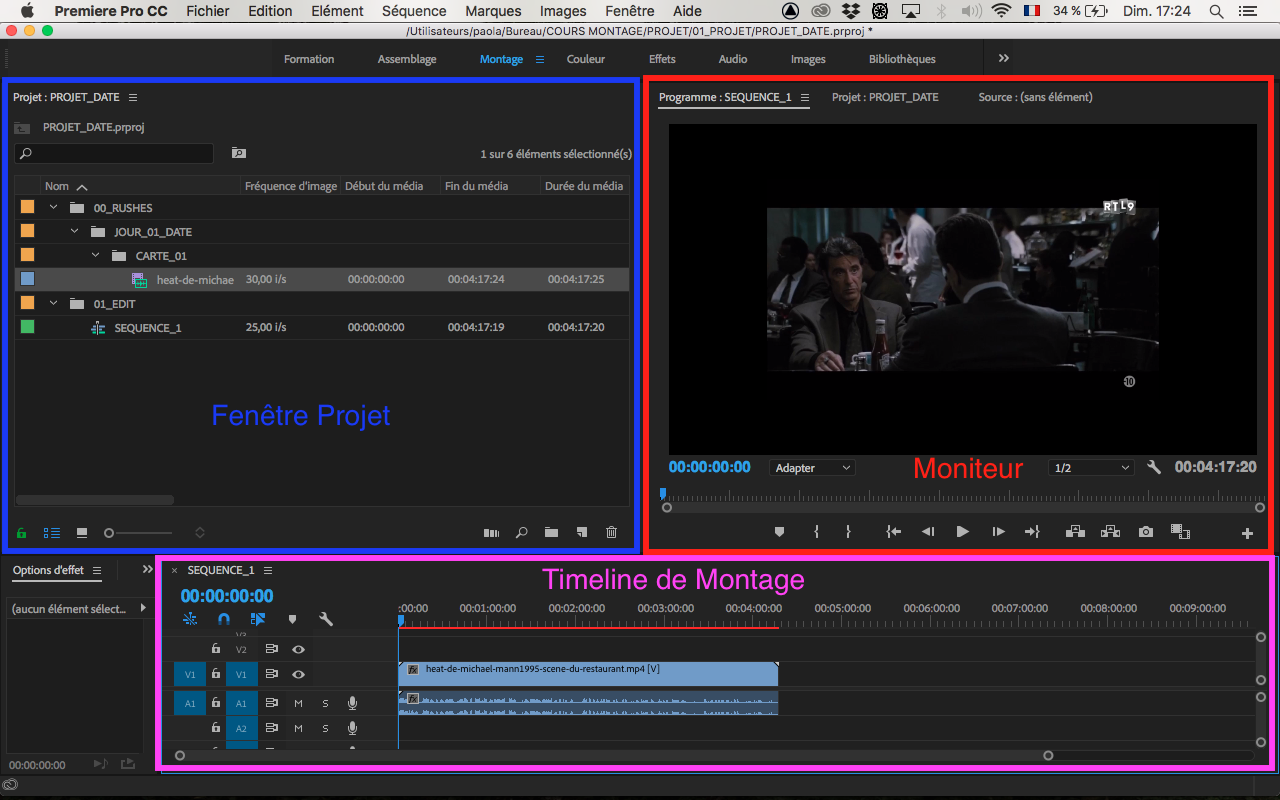
Task: Open the button editor plus icon
Action: (1247, 534)
